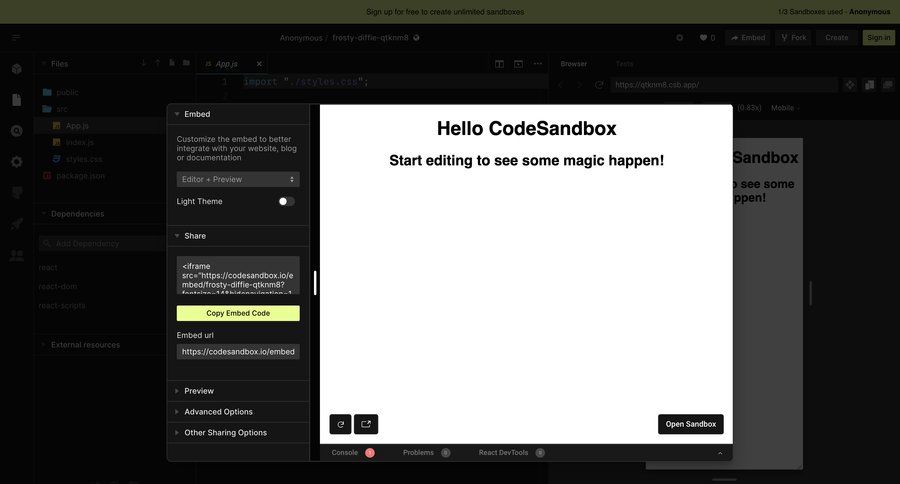Click the vertical resize handle beside the embed options
This screenshot has height=484, width=900.
point(315,282)
